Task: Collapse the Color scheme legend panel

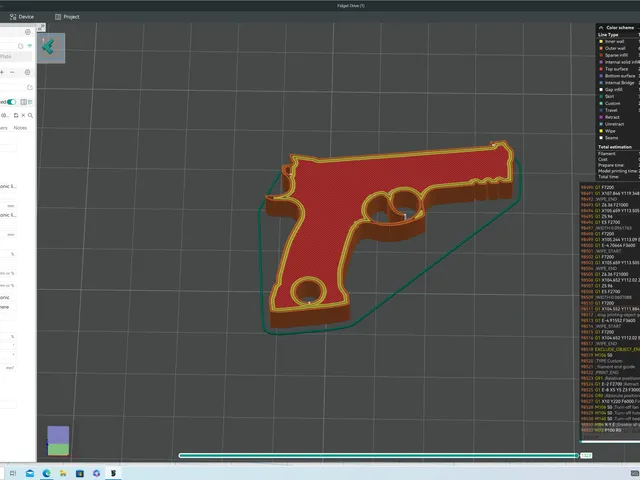Action: pyautogui.click(x=601, y=27)
